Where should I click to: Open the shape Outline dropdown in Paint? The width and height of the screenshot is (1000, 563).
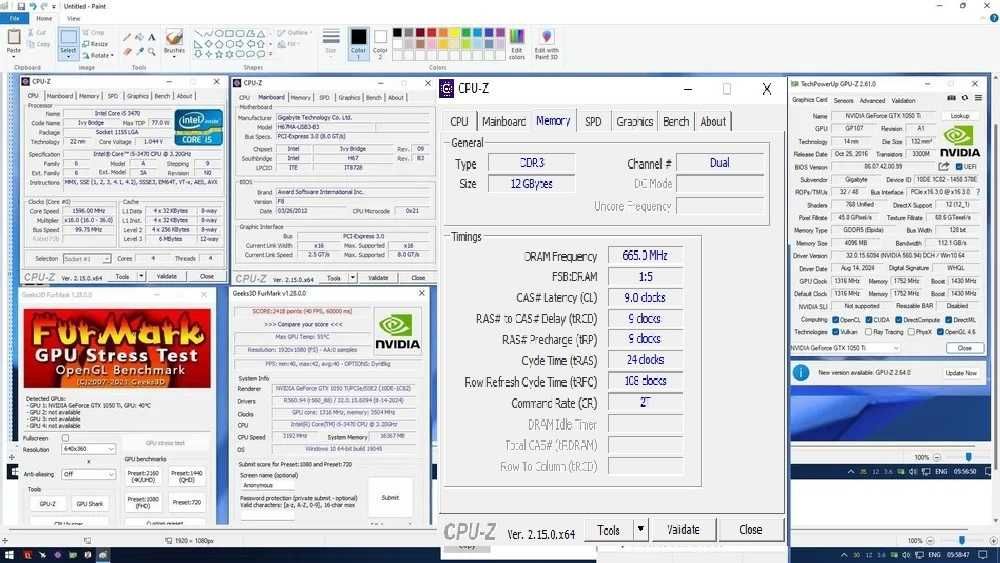click(294, 33)
